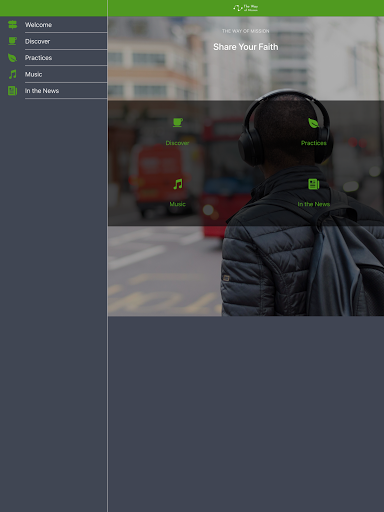Open In the News from sidebar menu
The image size is (384, 512).
pyautogui.click(x=53, y=91)
